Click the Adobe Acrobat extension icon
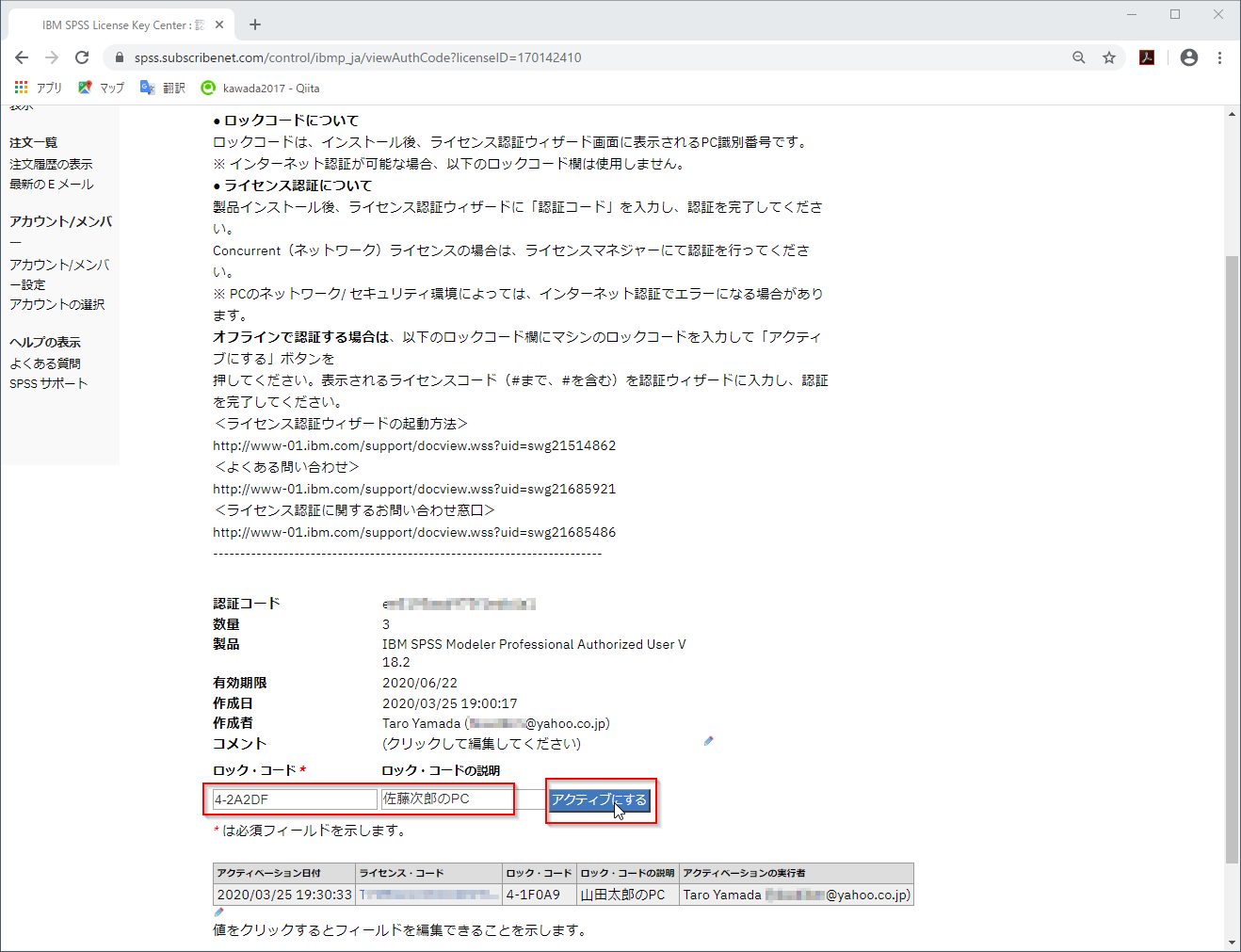This screenshot has width=1241, height=952. (x=1147, y=57)
